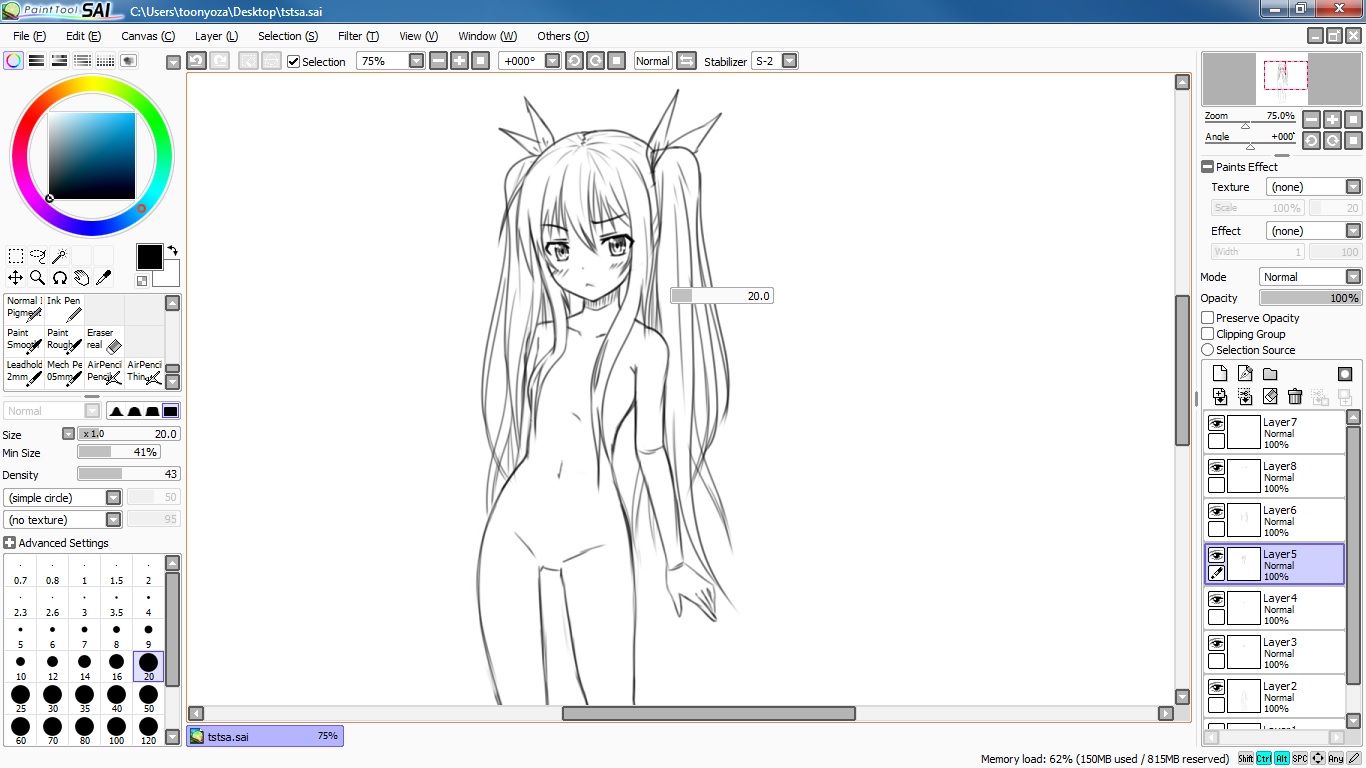Collapse the Paints Effect section

pyautogui.click(x=1207, y=167)
